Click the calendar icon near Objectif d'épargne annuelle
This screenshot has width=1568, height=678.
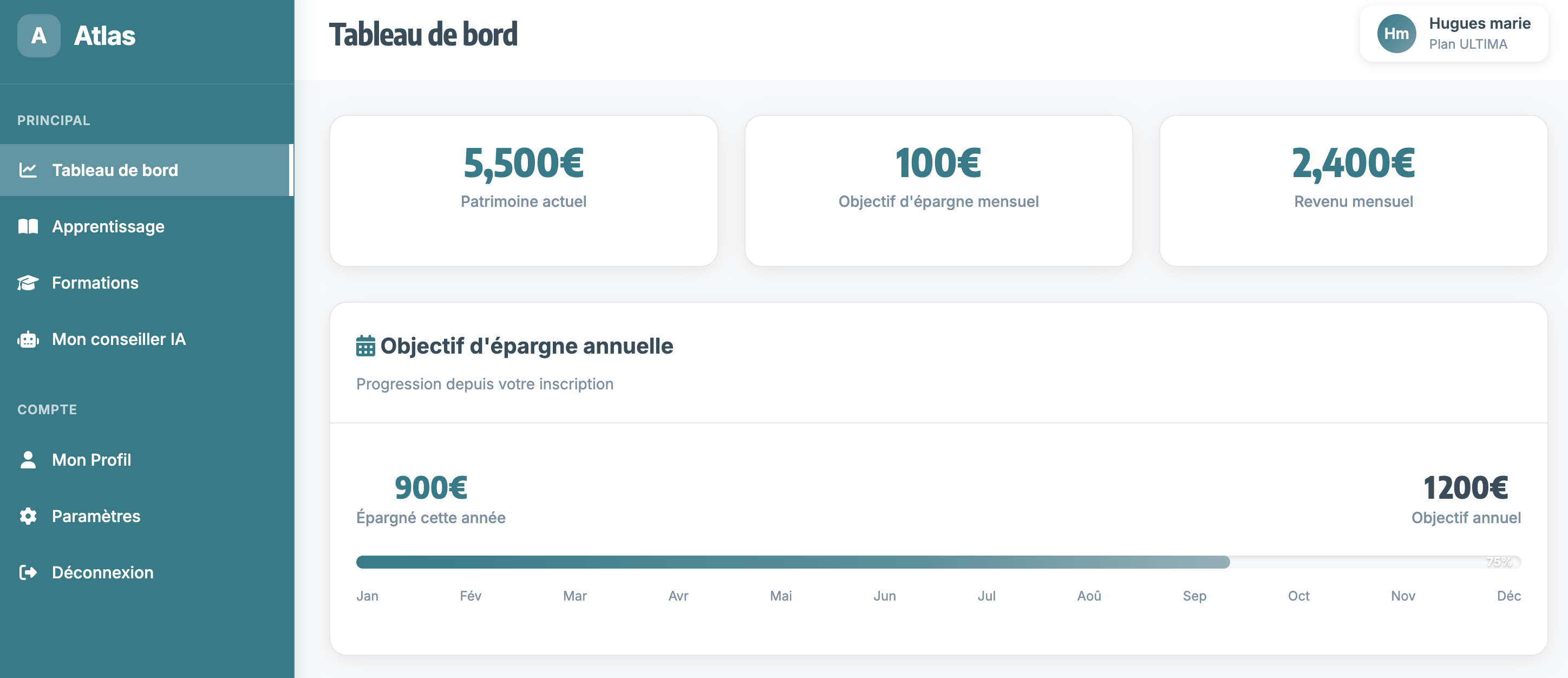(365, 345)
